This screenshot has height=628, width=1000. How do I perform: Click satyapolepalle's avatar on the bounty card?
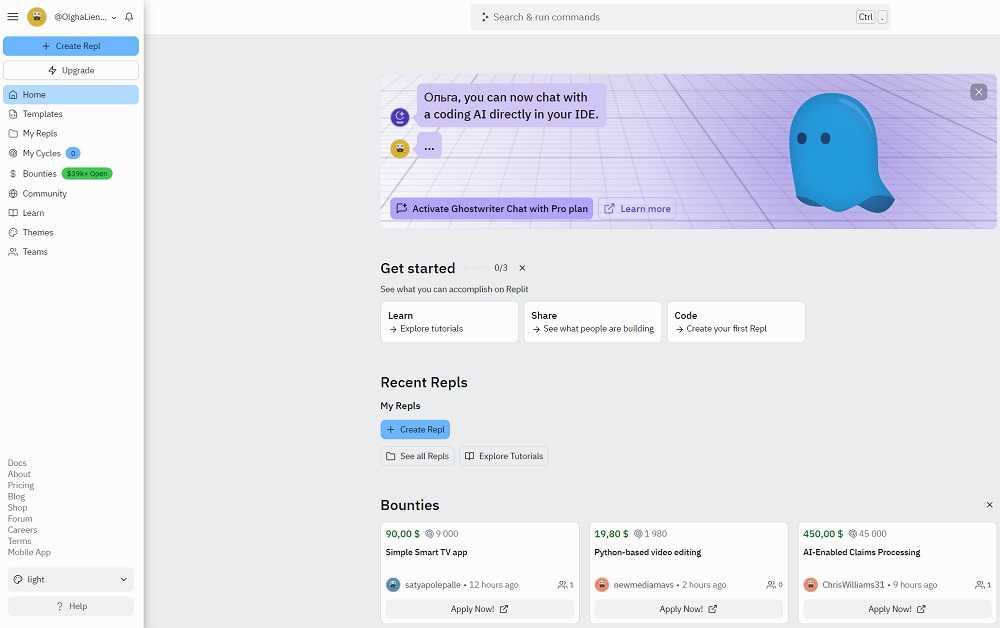point(393,585)
